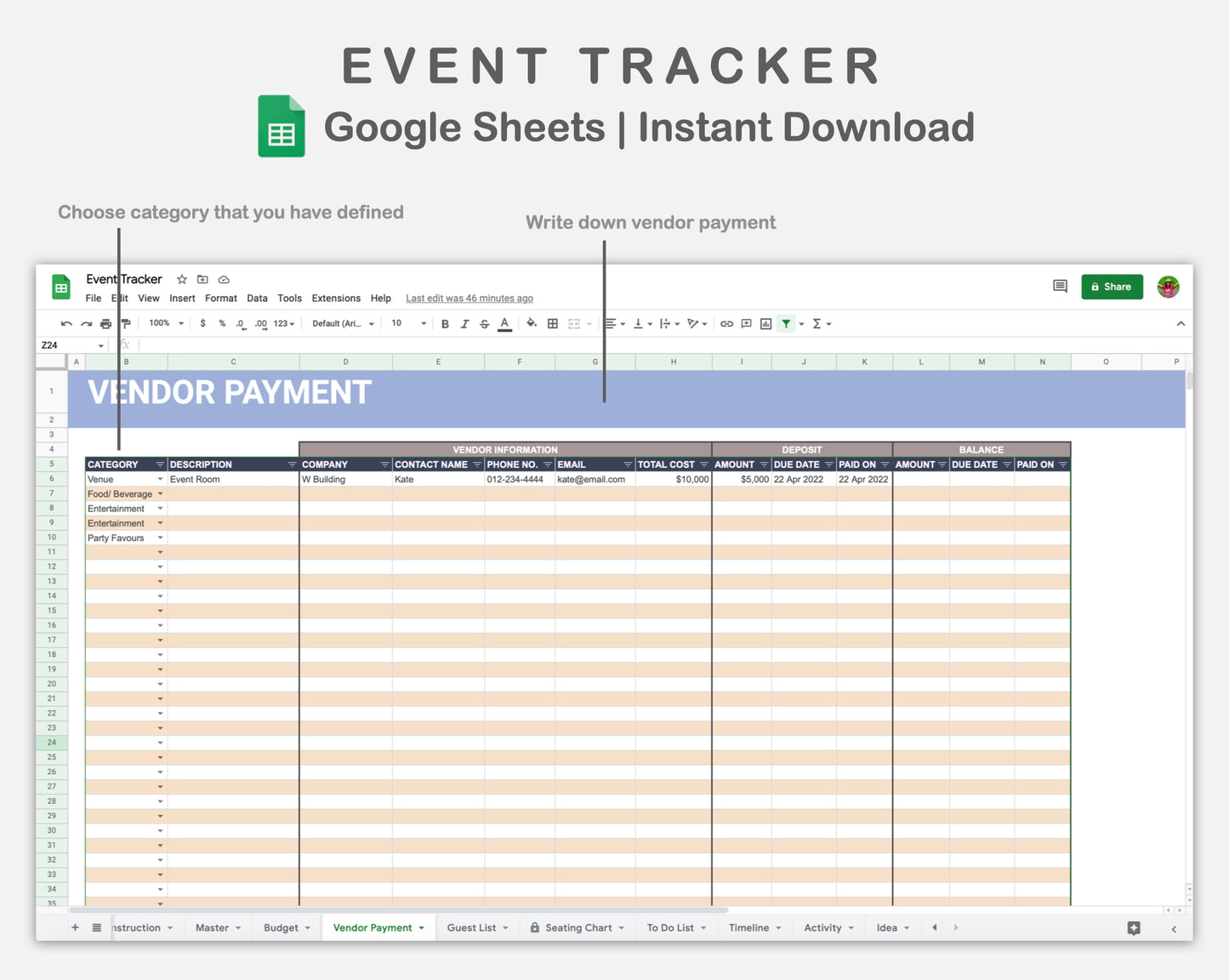Viewport: 1229px width, 980px height.
Task: Open 'Last edit was 46 minutes ago' link
Action: coord(469,298)
